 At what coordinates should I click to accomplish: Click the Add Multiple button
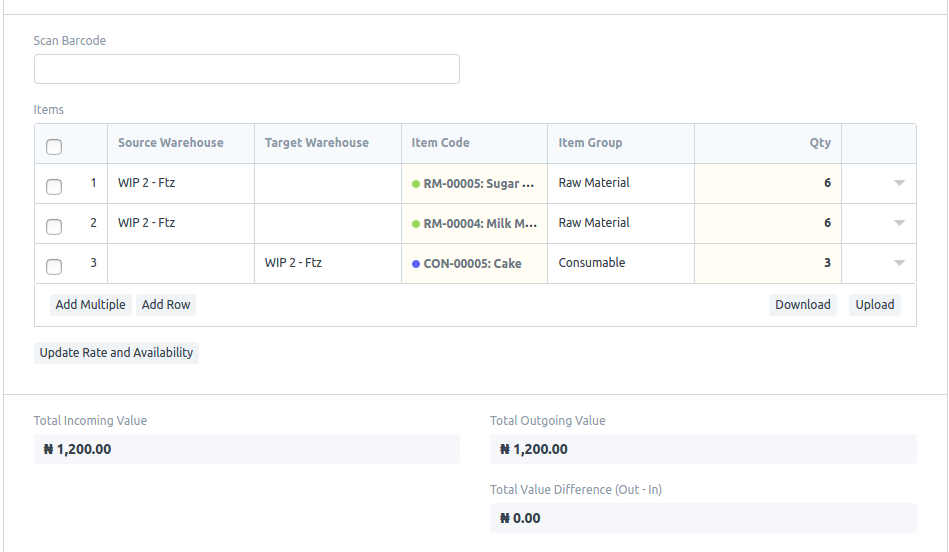coord(90,304)
